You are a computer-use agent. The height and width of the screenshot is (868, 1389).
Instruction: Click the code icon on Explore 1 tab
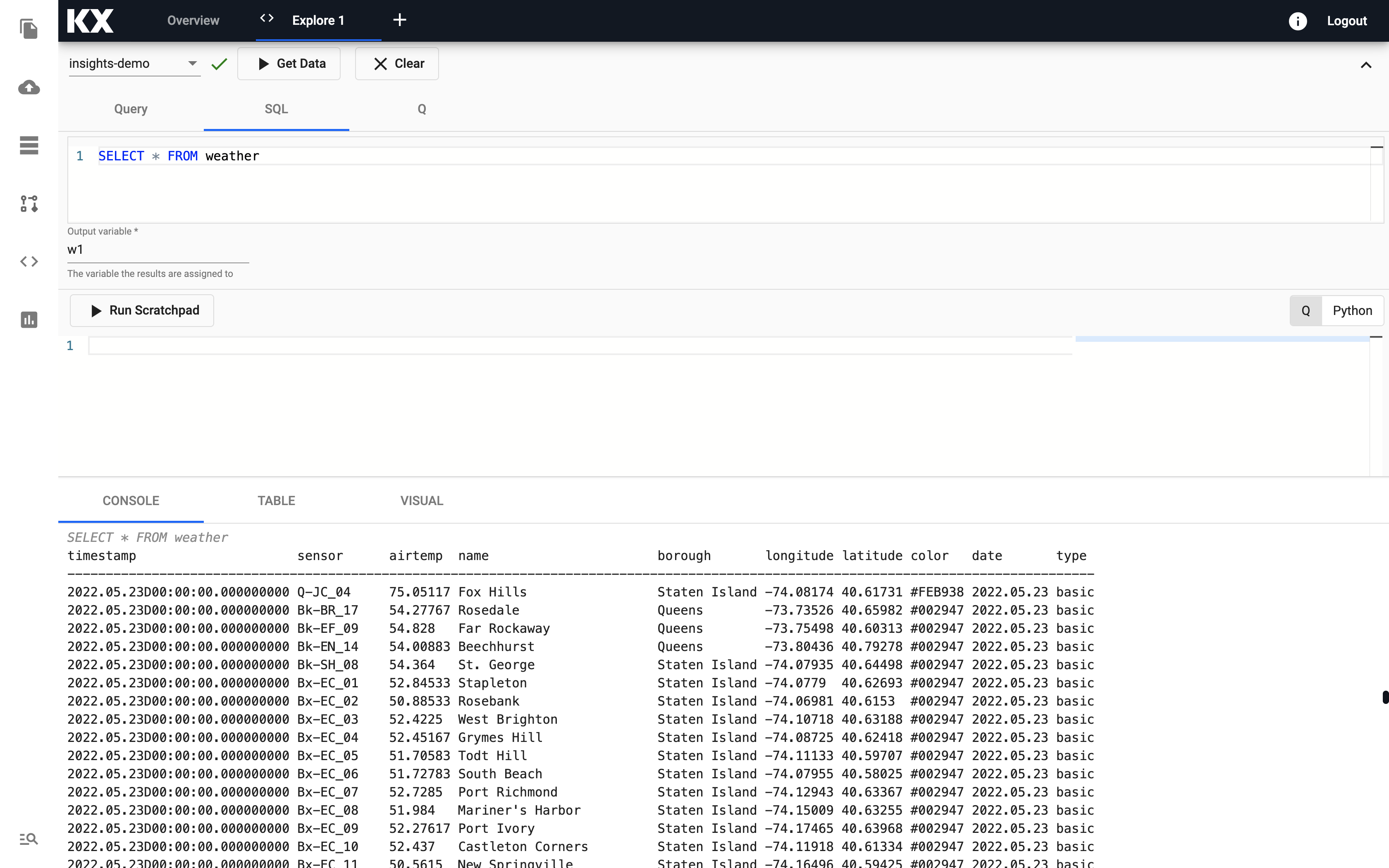[x=267, y=18]
